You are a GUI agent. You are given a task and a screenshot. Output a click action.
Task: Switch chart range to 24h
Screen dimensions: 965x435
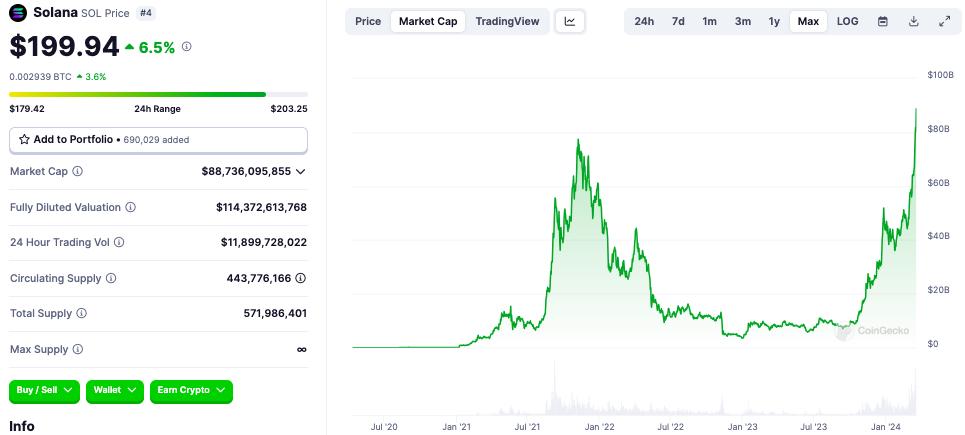point(644,21)
